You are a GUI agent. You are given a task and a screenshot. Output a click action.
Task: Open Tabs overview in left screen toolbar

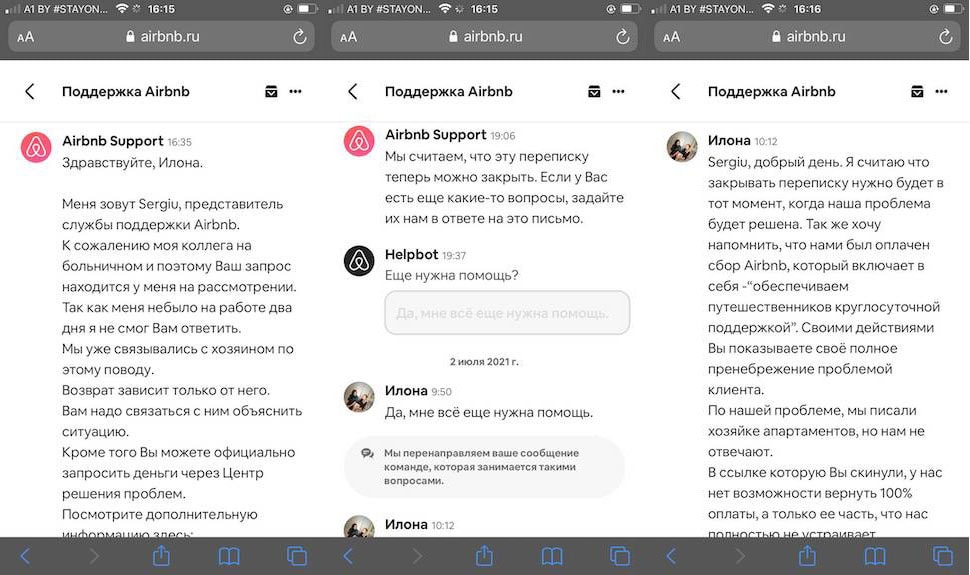(297, 556)
